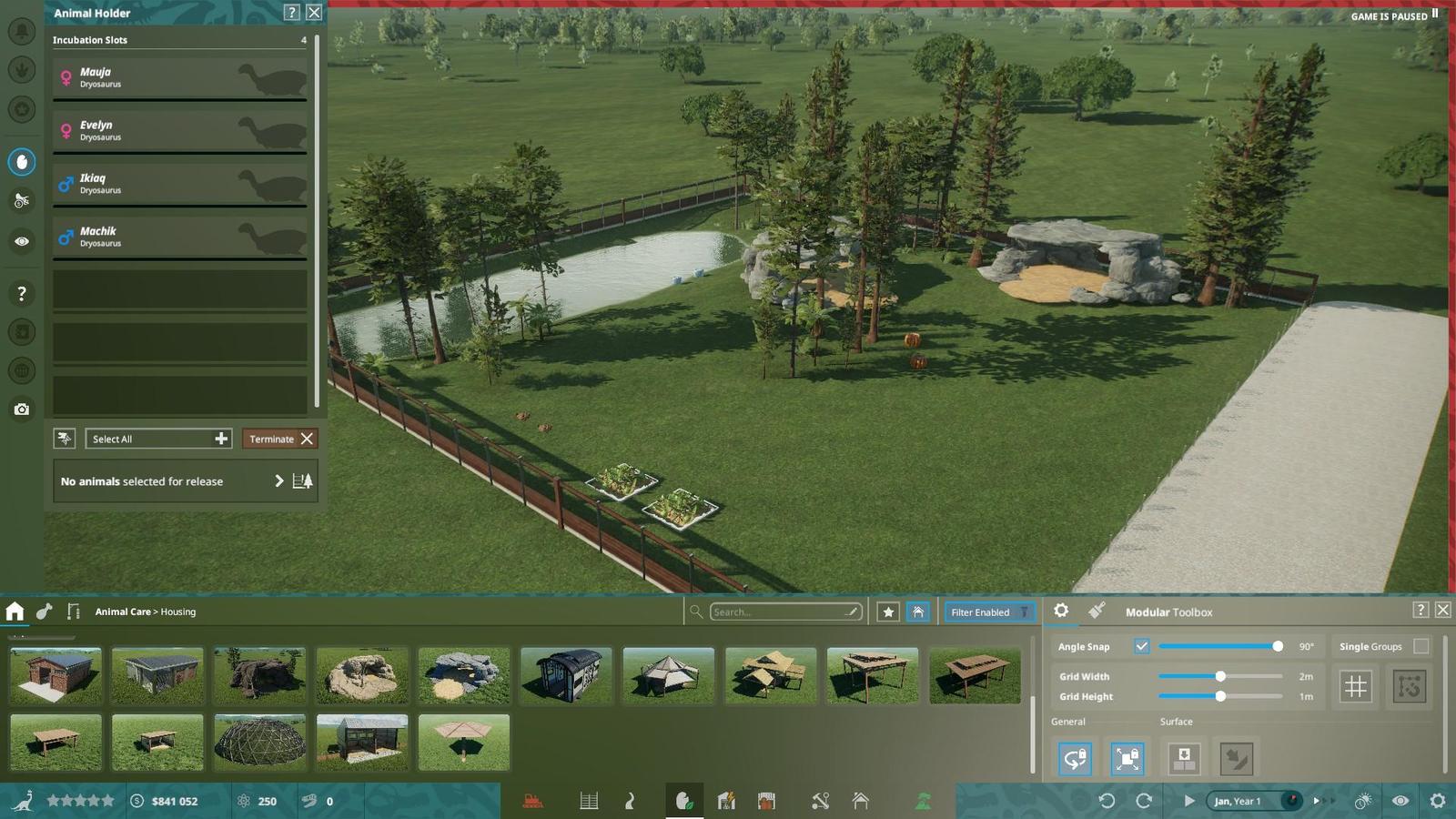This screenshot has width=1456, height=819.
Task: Uncheck the Angle Snap checkbox
Action: pos(1141,646)
